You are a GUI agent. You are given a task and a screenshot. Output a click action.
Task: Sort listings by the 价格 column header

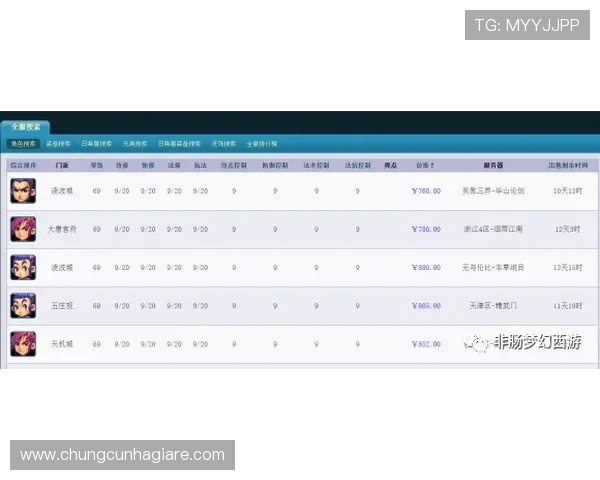tap(425, 164)
